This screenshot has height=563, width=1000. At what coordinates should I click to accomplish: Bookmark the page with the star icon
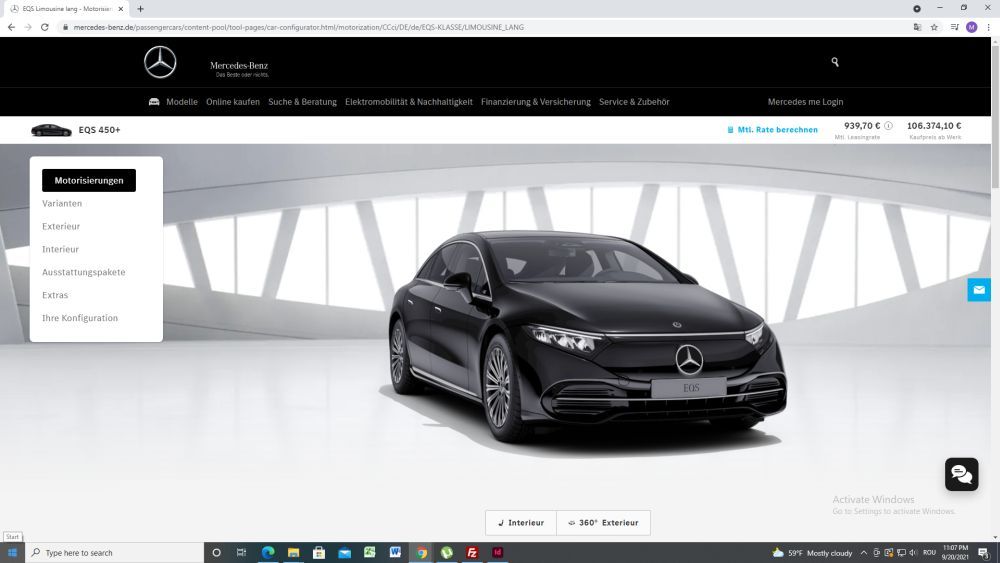point(934,27)
